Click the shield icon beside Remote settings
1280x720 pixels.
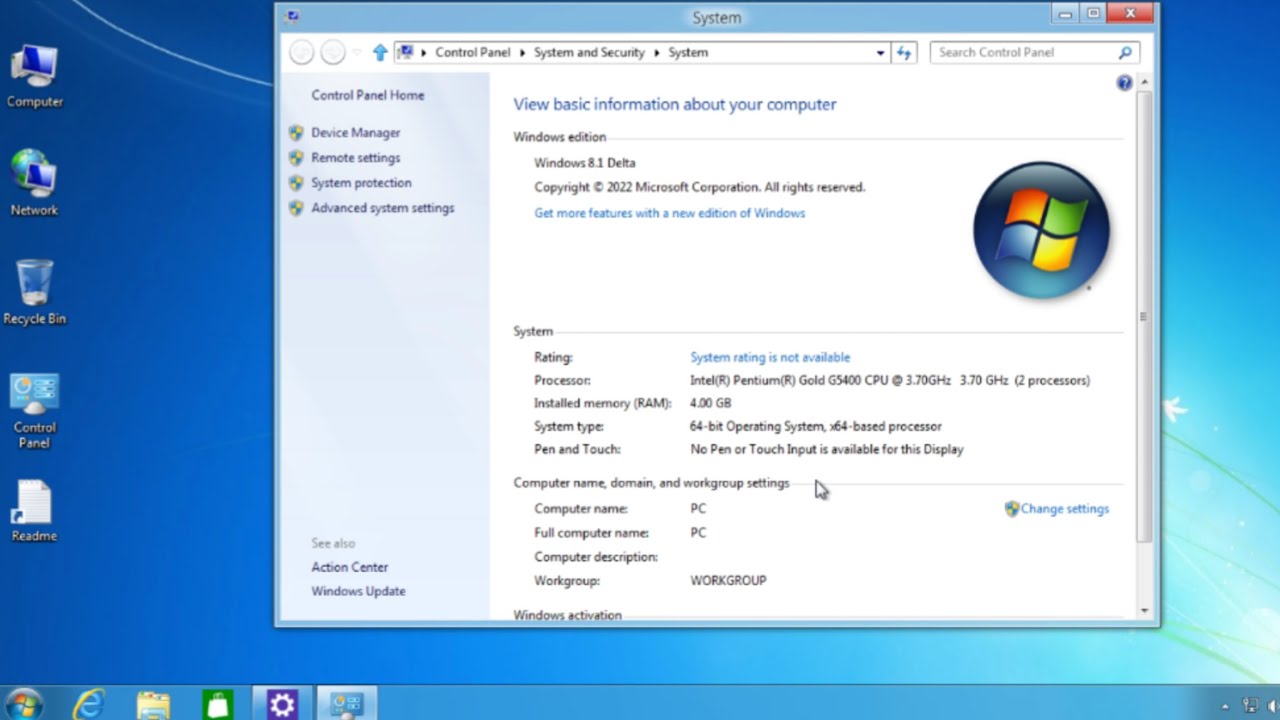click(296, 157)
